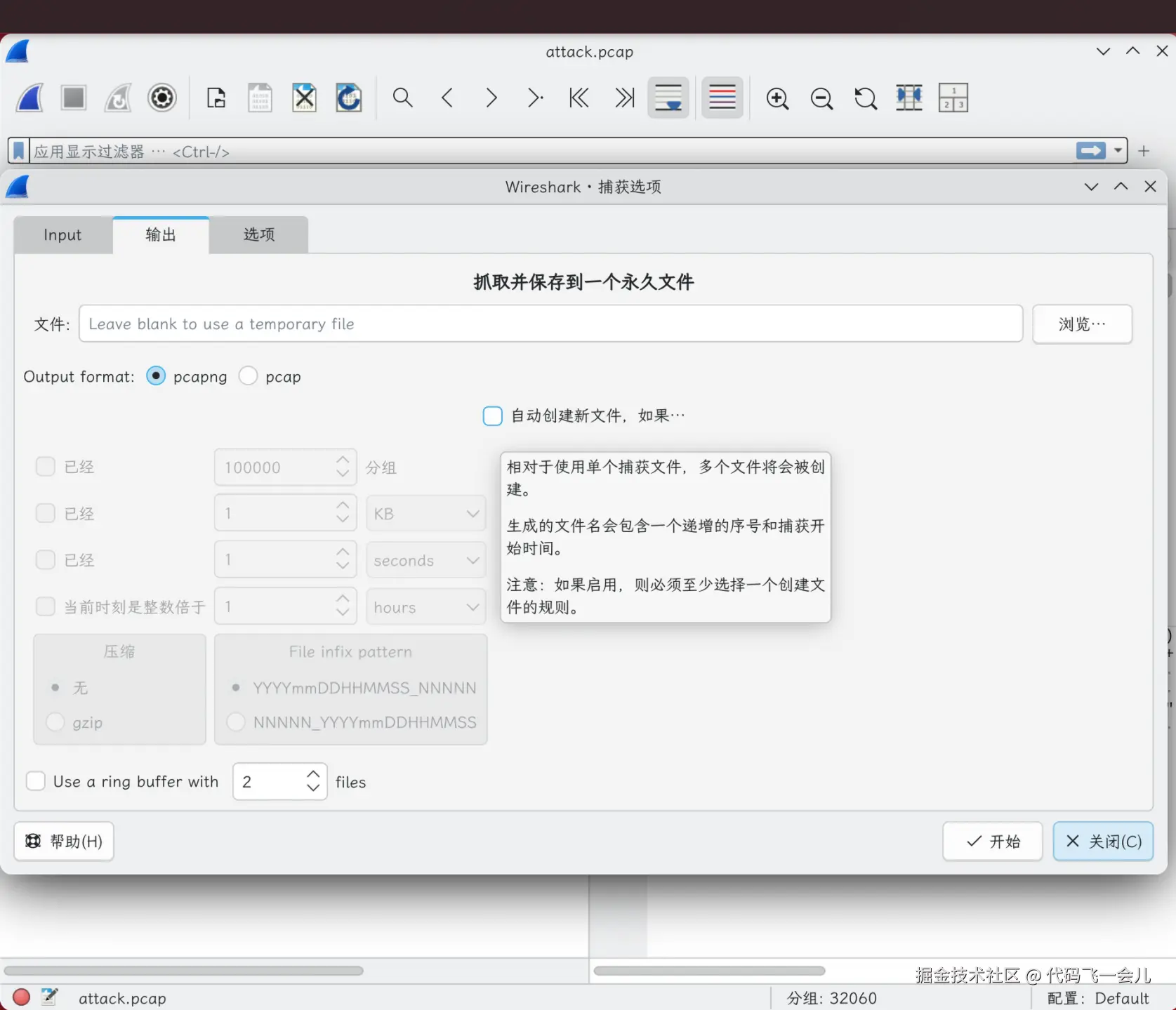Image resolution: width=1176 pixels, height=1010 pixels.
Task: Switch to the Input tab
Action: pos(62,235)
